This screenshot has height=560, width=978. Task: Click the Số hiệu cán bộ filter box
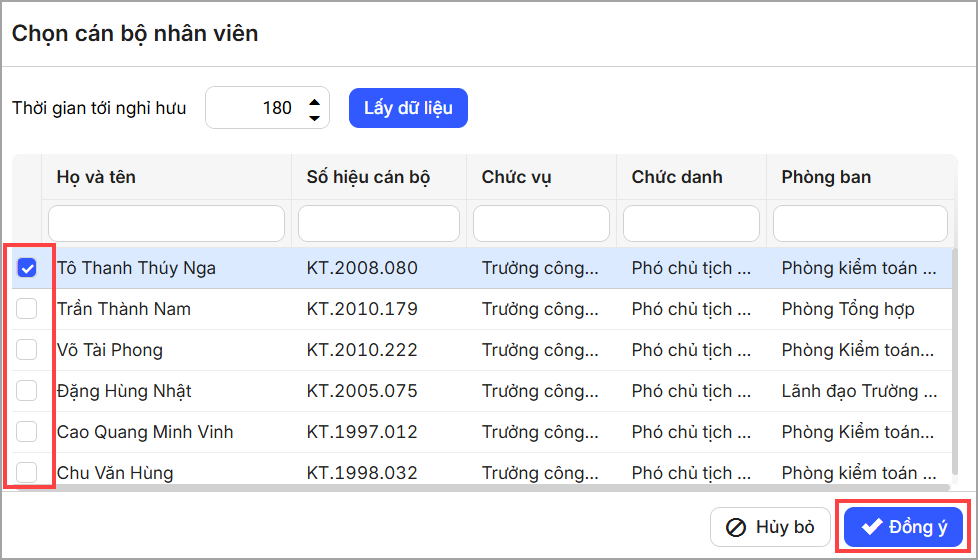[x=379, y=223]
